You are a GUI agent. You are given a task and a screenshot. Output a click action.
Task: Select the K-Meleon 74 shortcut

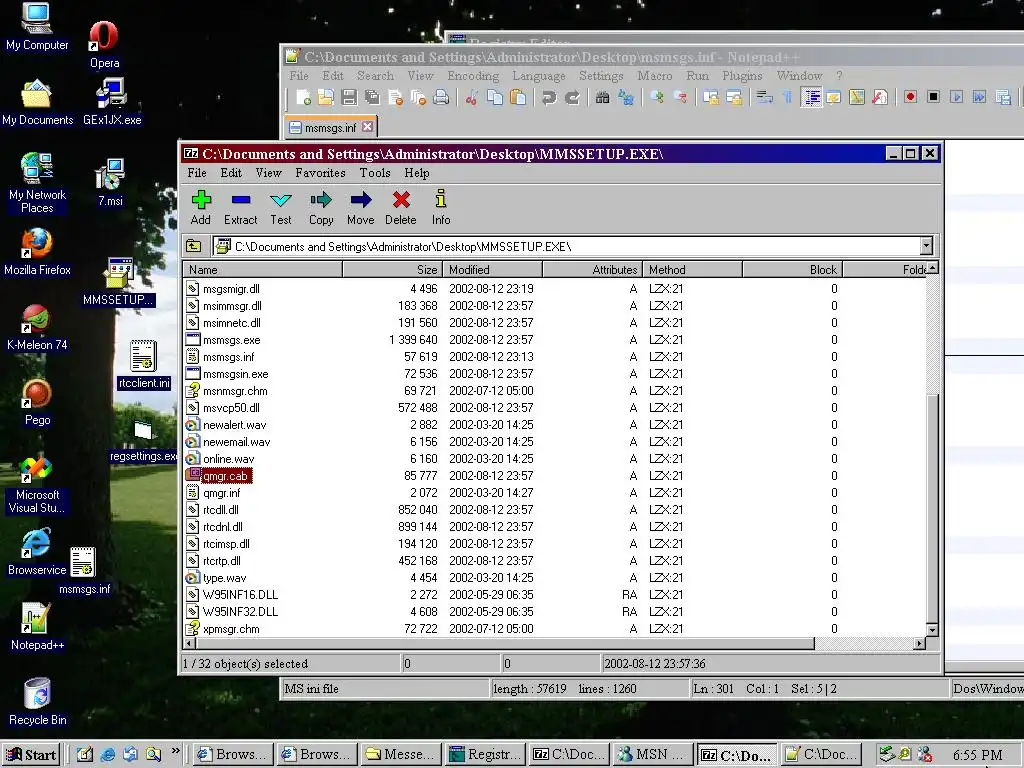pyautogui.click(x=37, y=328)
